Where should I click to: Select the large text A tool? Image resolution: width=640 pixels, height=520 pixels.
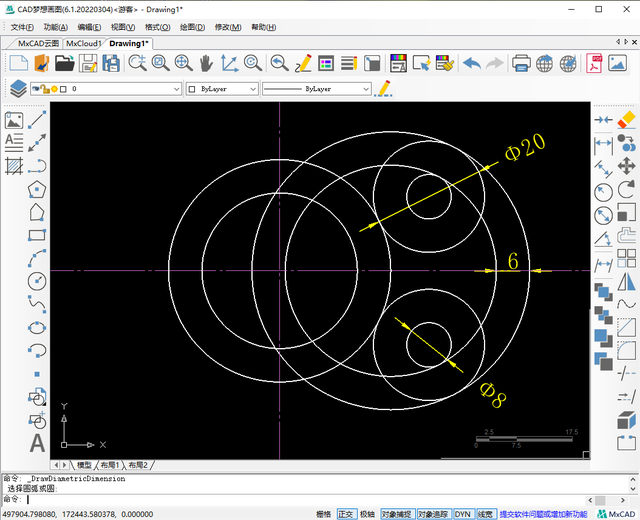click(37, 443)
